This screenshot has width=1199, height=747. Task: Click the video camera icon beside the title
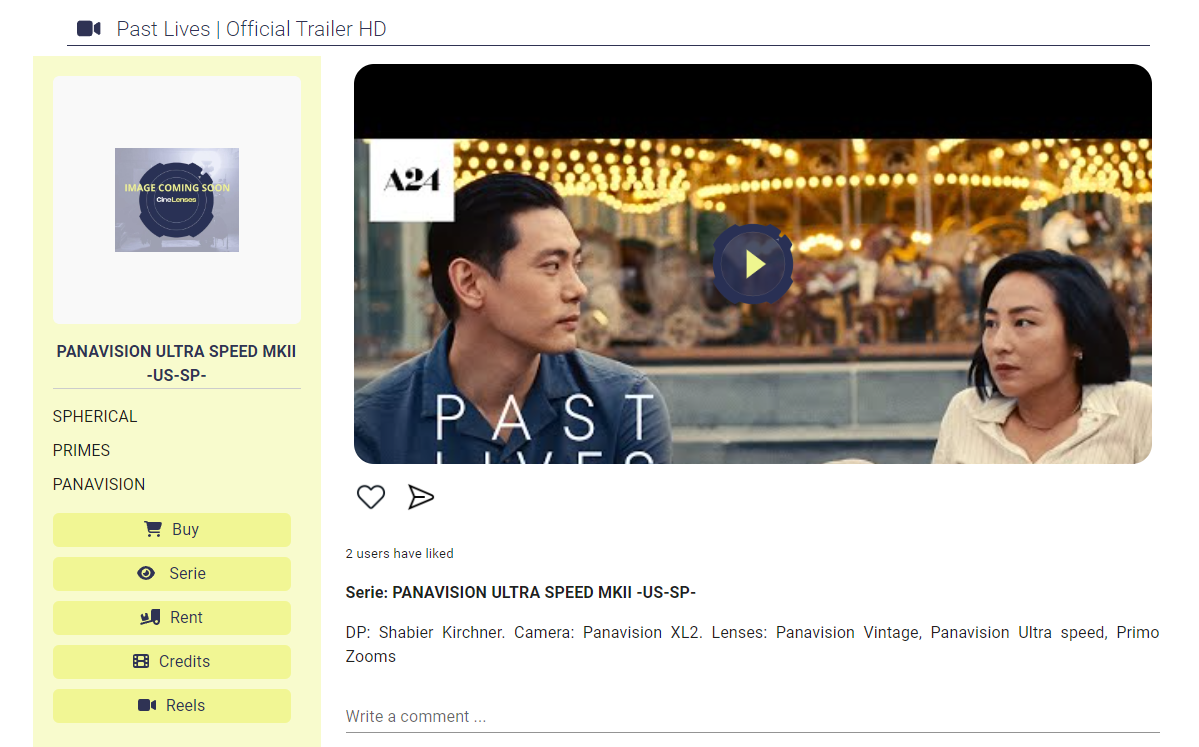[x=89, y=28]
